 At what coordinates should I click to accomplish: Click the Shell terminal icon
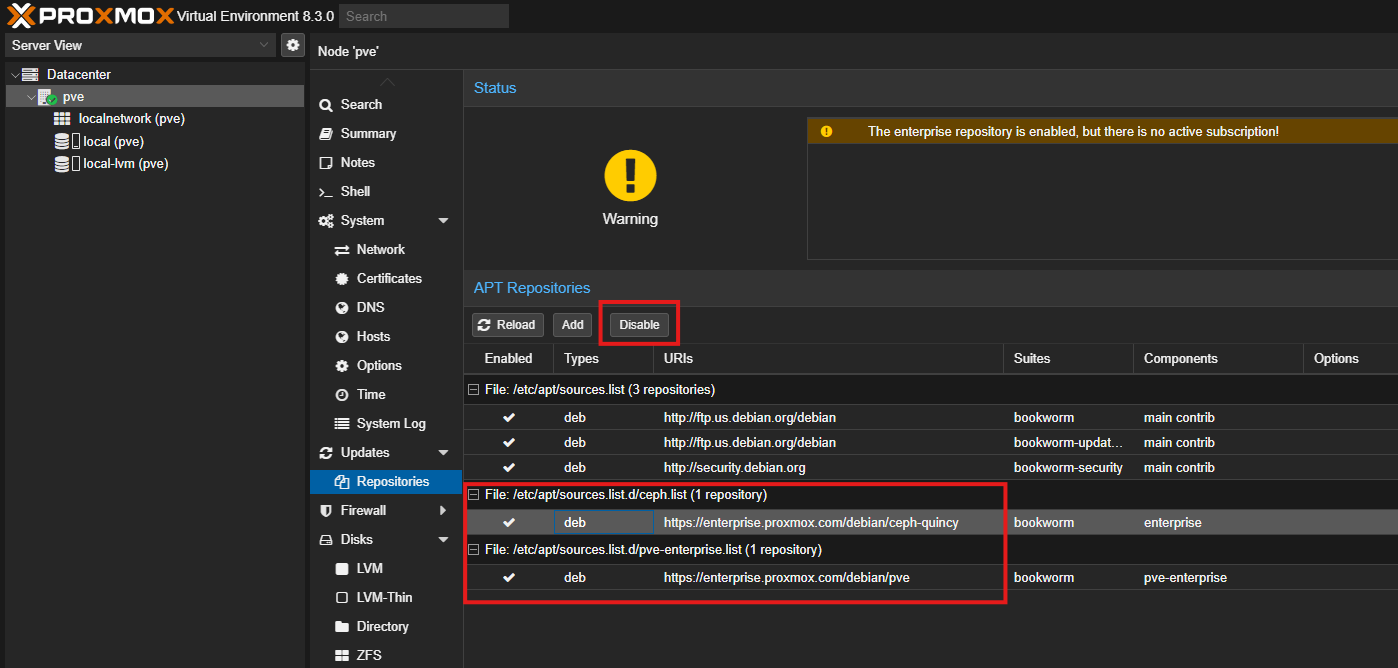pos(326,192)
